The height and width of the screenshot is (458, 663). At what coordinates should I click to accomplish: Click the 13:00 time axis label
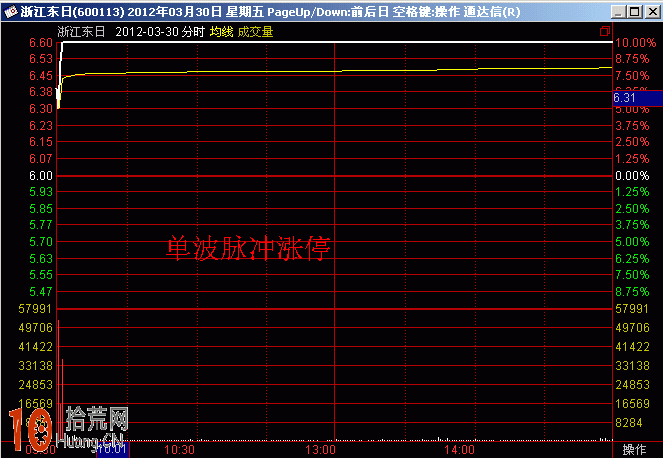click(x=321, y=450)
